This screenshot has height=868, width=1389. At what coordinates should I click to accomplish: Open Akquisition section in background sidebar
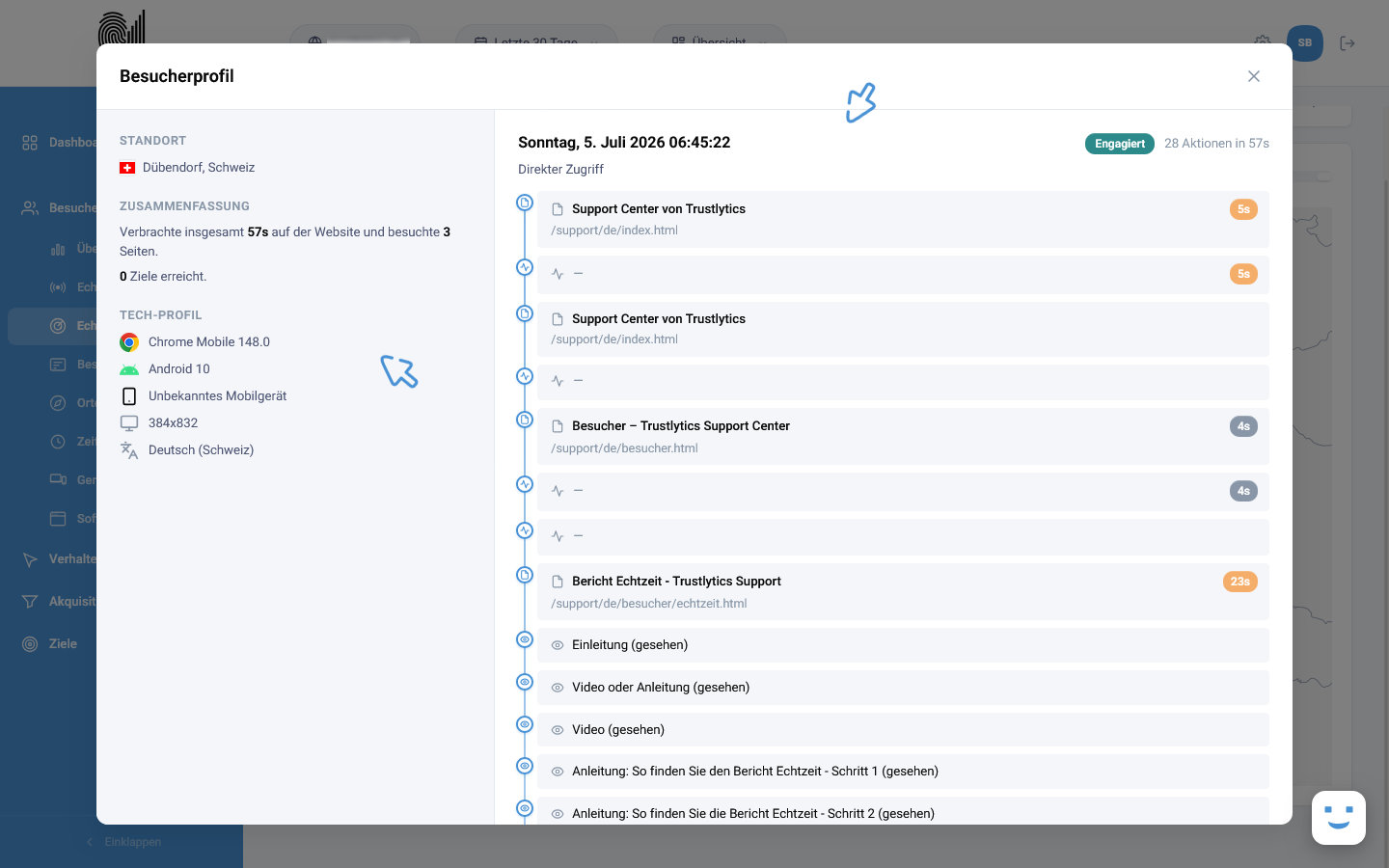pyautogui.click(x=58, y=602)
